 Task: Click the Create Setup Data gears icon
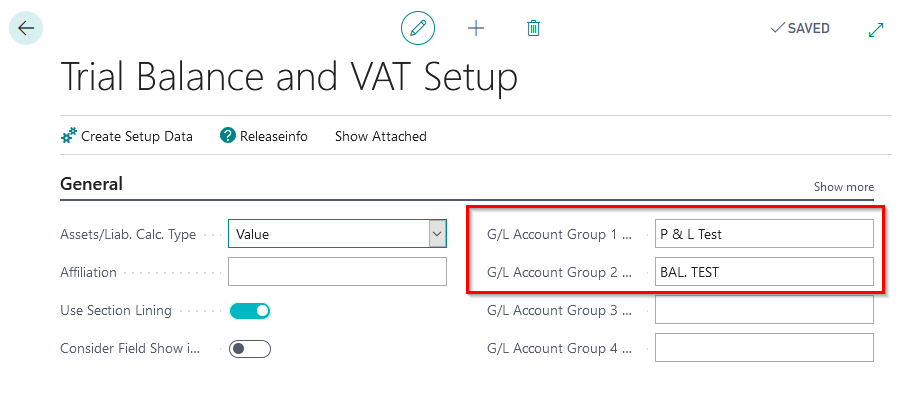click(x=69, y=136)
